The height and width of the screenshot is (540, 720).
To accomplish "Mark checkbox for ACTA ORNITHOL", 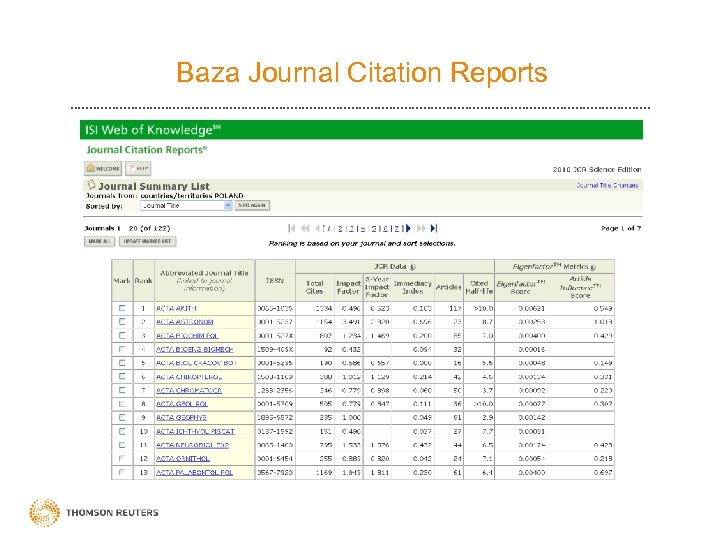I will [122, 458].
